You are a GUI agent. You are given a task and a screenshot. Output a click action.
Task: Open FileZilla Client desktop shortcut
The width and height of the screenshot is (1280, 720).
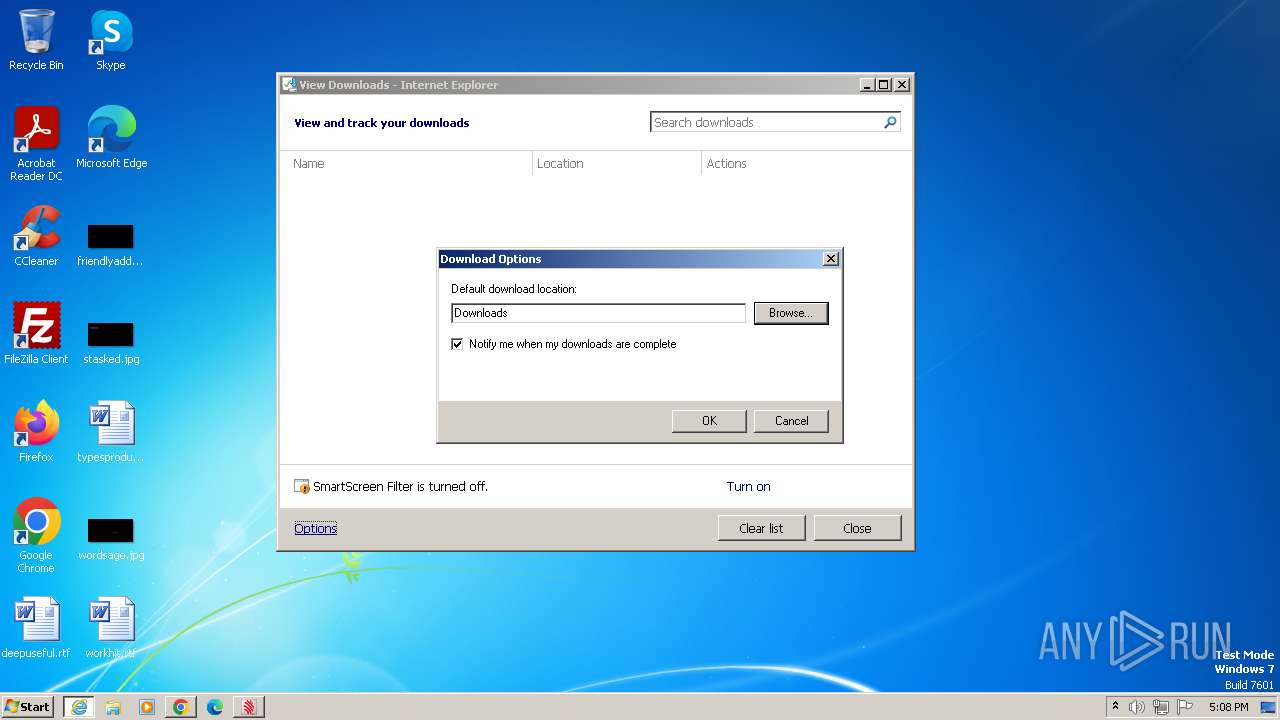(x=36, y=334)
